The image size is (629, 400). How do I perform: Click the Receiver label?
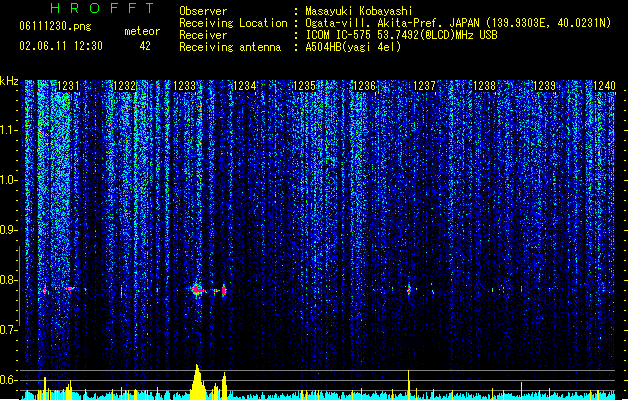203,35
